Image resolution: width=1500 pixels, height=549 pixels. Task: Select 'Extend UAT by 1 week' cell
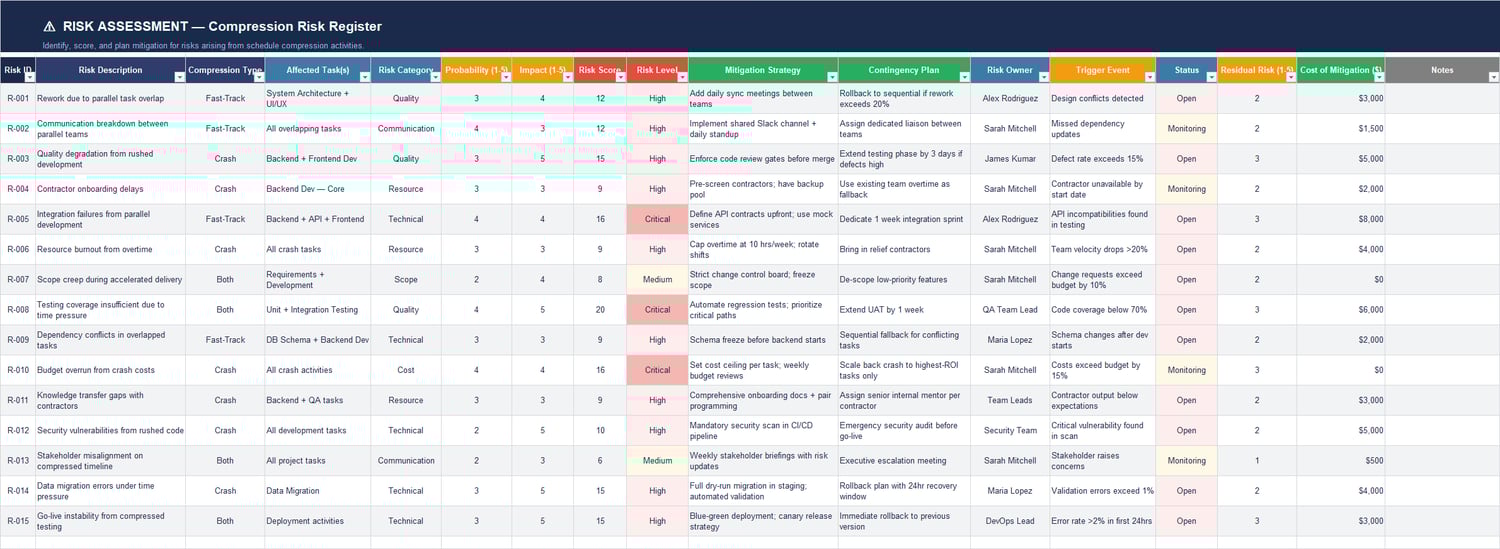click(x=904, y=310)
